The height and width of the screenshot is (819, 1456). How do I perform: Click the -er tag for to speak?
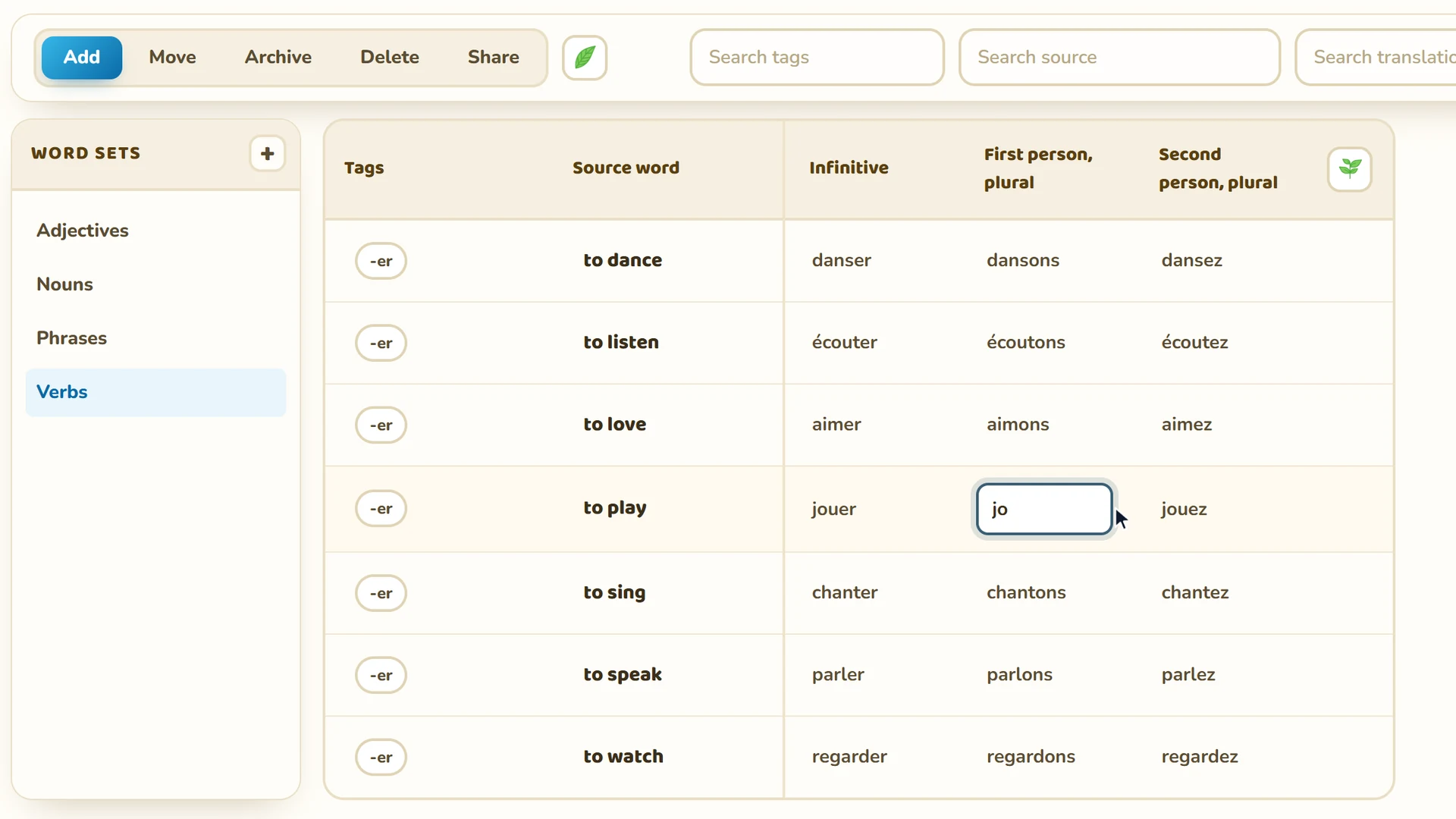coord(381,675)
